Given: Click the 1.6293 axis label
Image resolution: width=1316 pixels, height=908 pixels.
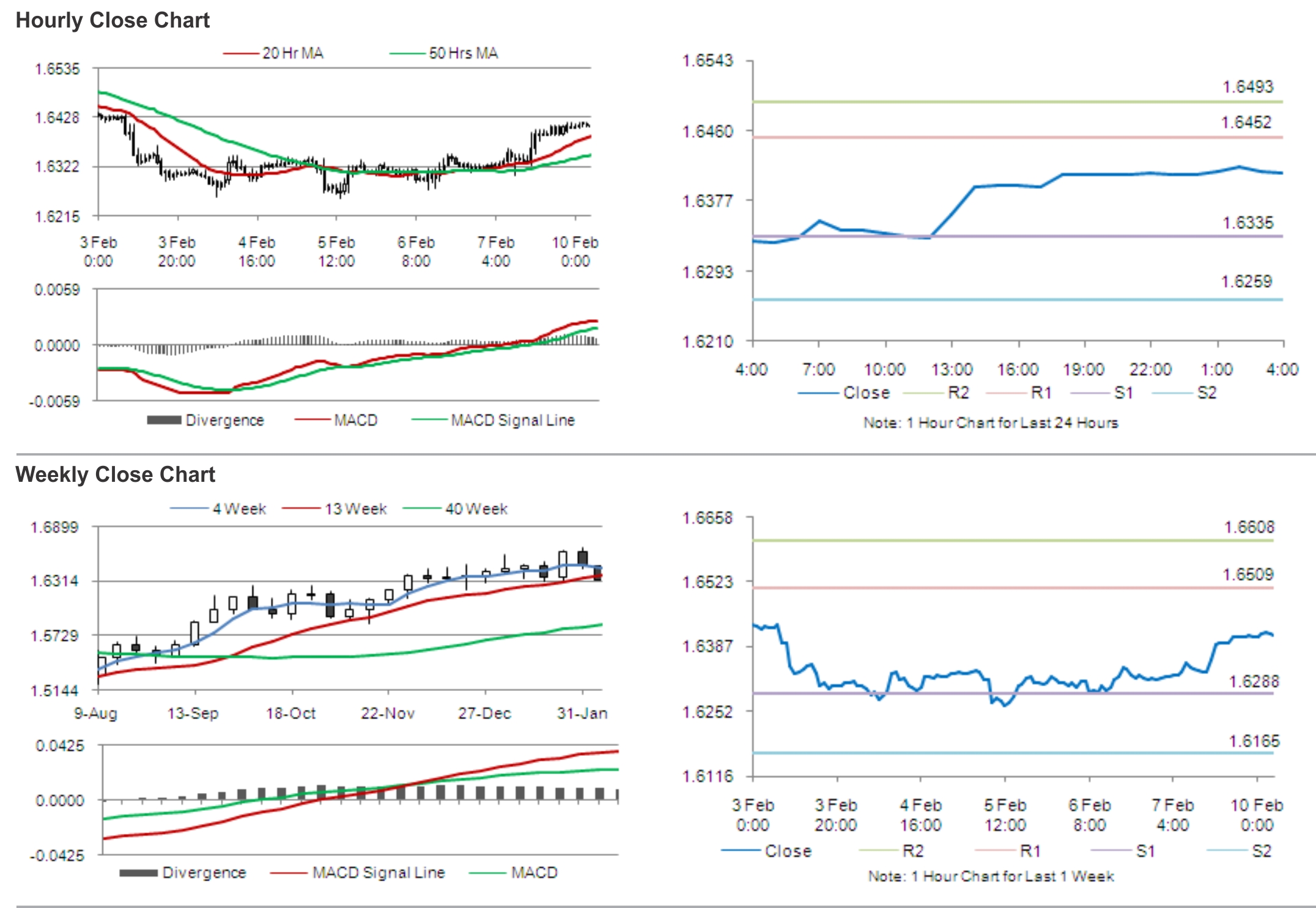Looking at the screenshot, I should 708,271.
